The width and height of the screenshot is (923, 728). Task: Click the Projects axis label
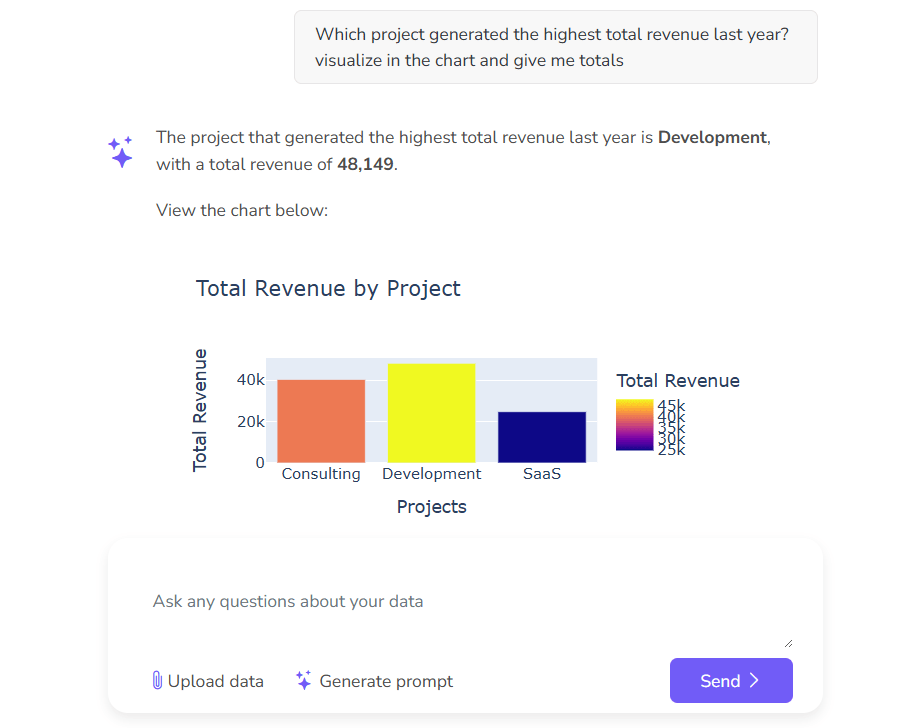tap(431, 506)
